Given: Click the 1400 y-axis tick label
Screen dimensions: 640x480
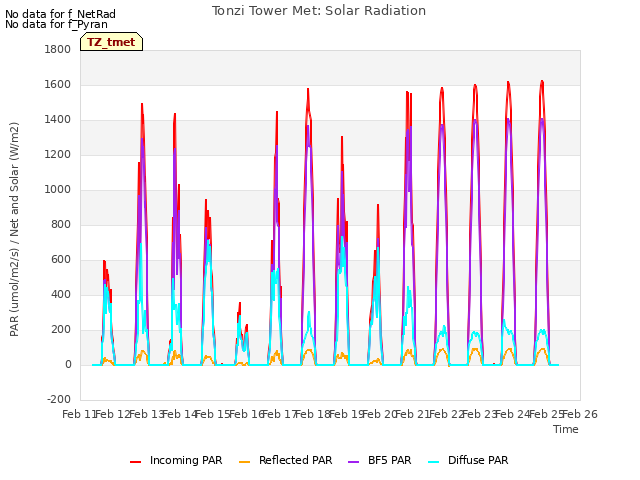Looking at the screenshot, I should pyautogui.click(x=58, y=120).
